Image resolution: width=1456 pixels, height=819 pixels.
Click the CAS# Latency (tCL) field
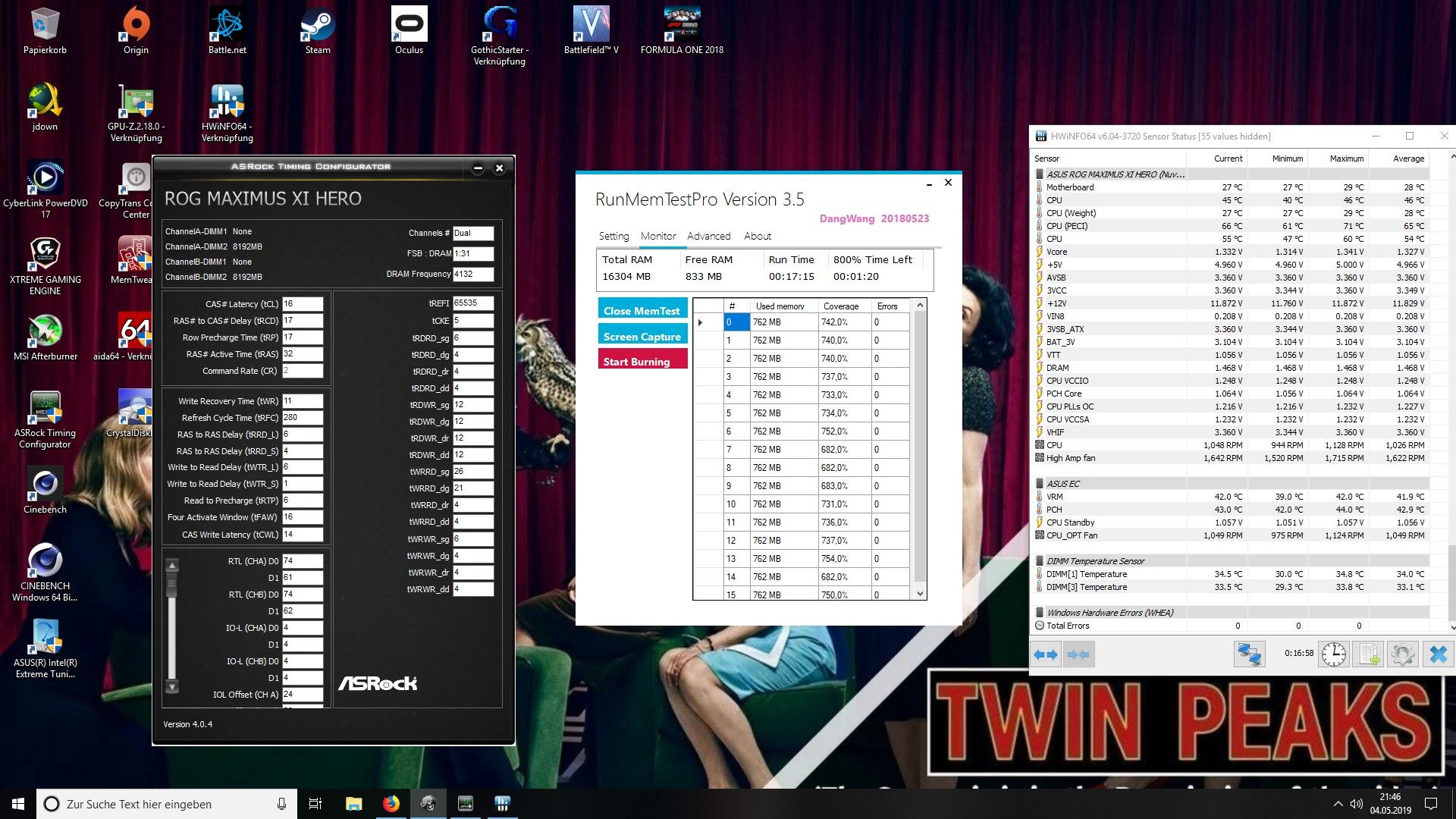click(303, 304)
